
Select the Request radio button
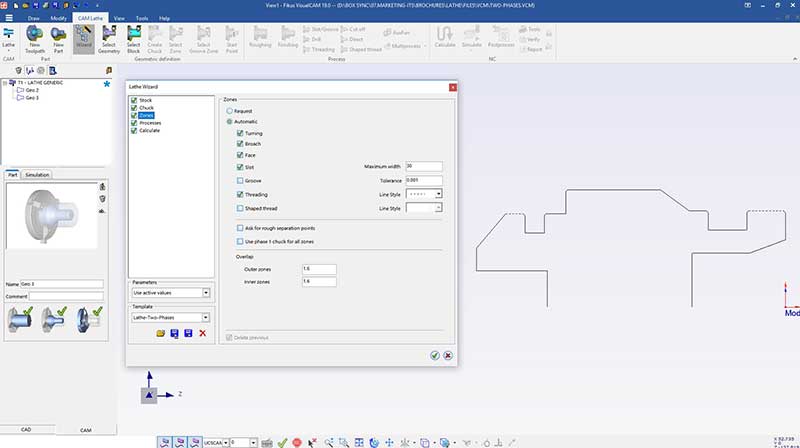point(229,110)
